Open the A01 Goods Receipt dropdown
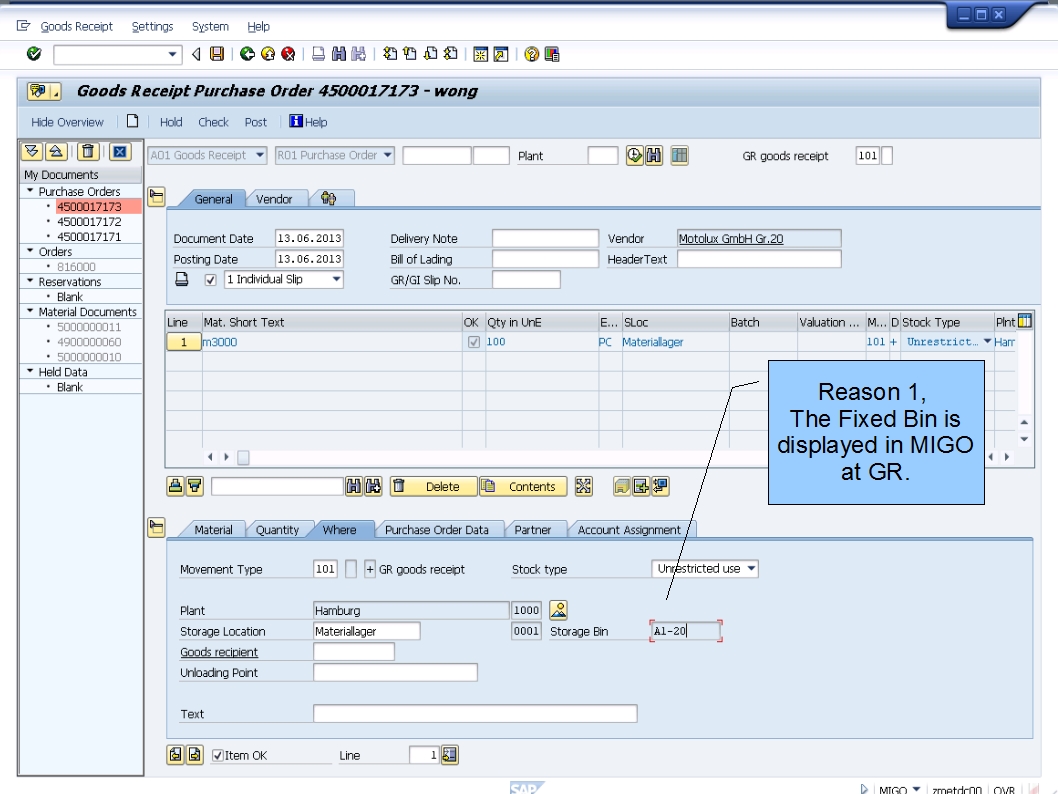The image size is (1058, 794). point(260,155)
